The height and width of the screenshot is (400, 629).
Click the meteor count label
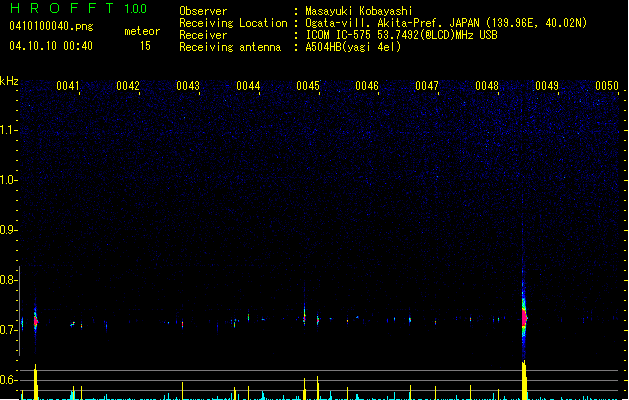(x=142, y=31)
